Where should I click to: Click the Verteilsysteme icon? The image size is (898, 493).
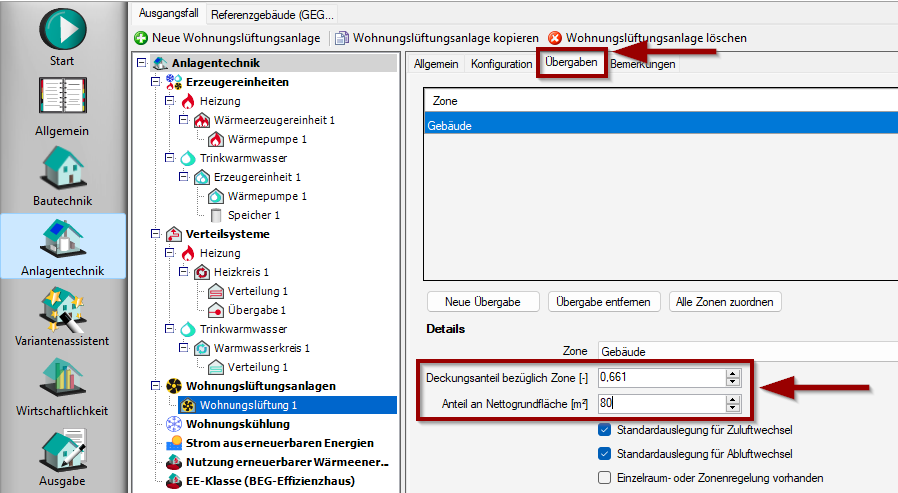click(x=174, y=234)
